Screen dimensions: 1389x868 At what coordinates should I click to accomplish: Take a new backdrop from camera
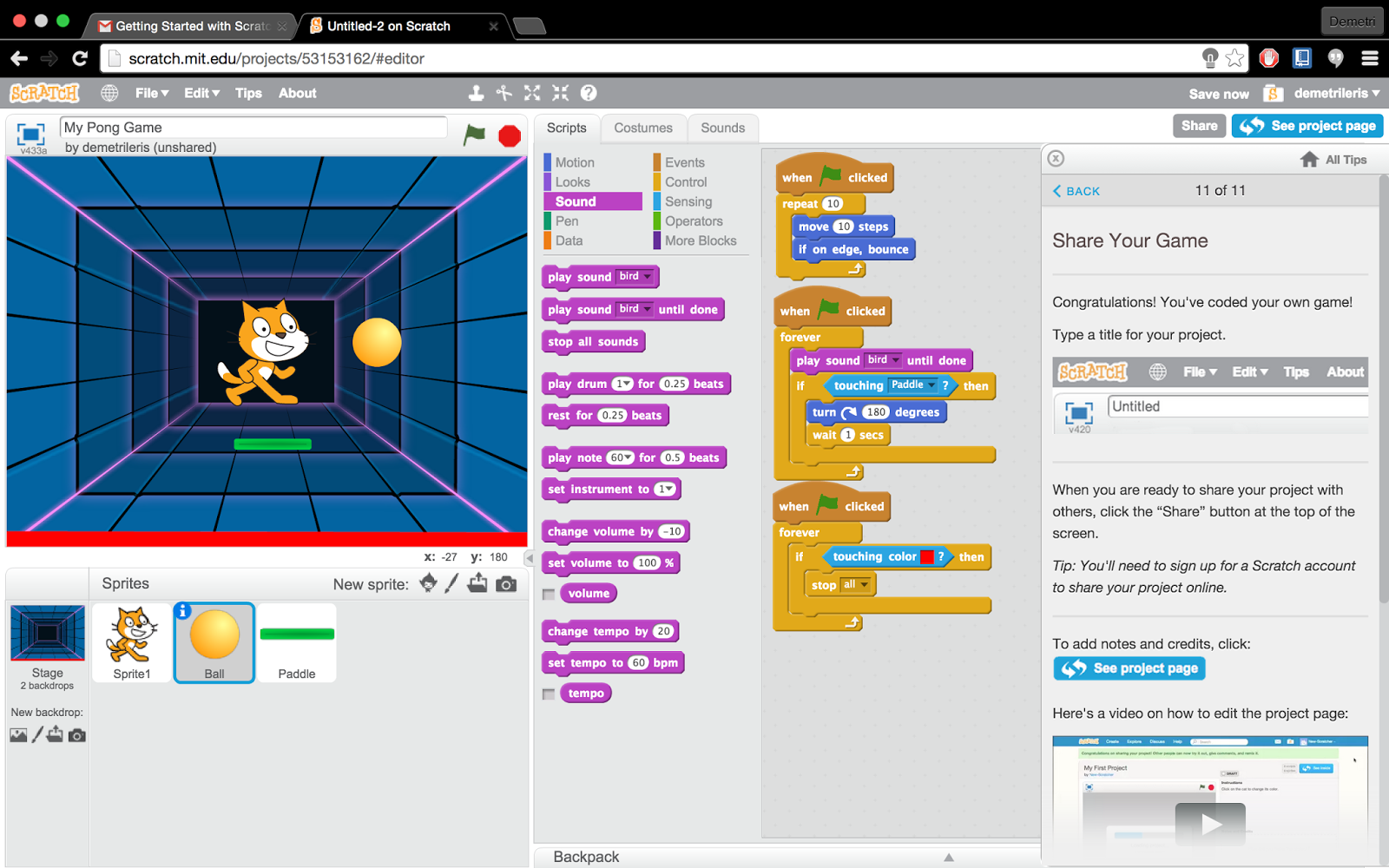tap(77, 735)
